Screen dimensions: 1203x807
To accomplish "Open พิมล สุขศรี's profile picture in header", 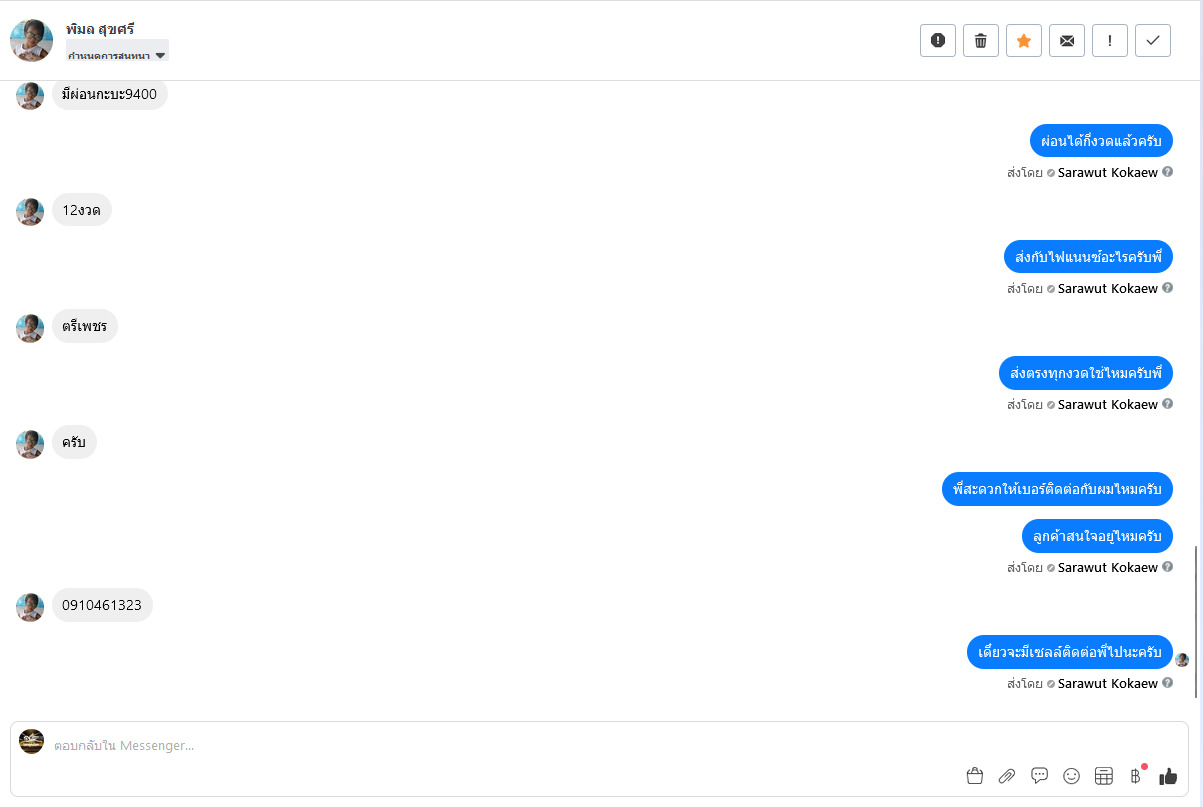I will click(32, 40).
